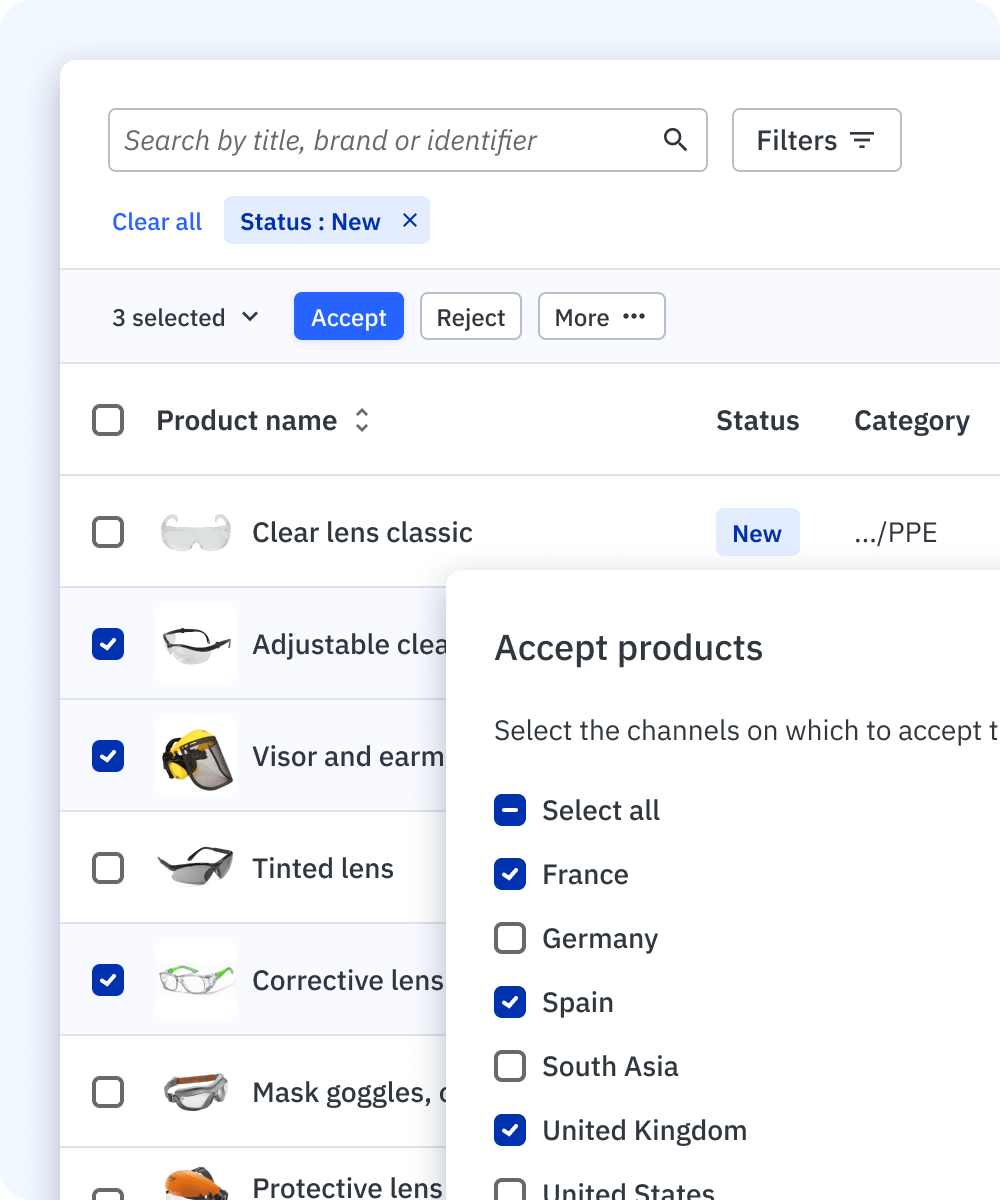Screen dimensions: 1000x1200
Task: Click the Status column header
Action: coord(757,421)
